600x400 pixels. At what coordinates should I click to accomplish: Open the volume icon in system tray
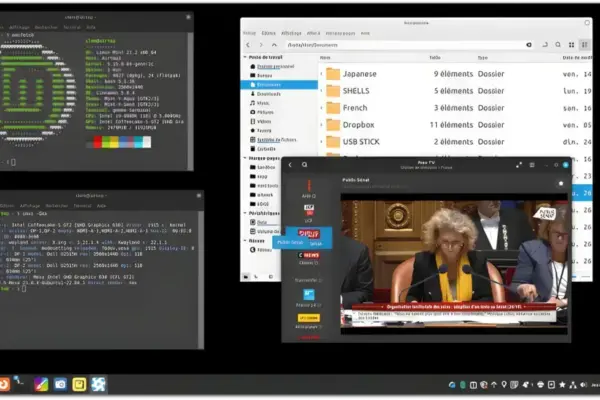[x=583, y=385]
